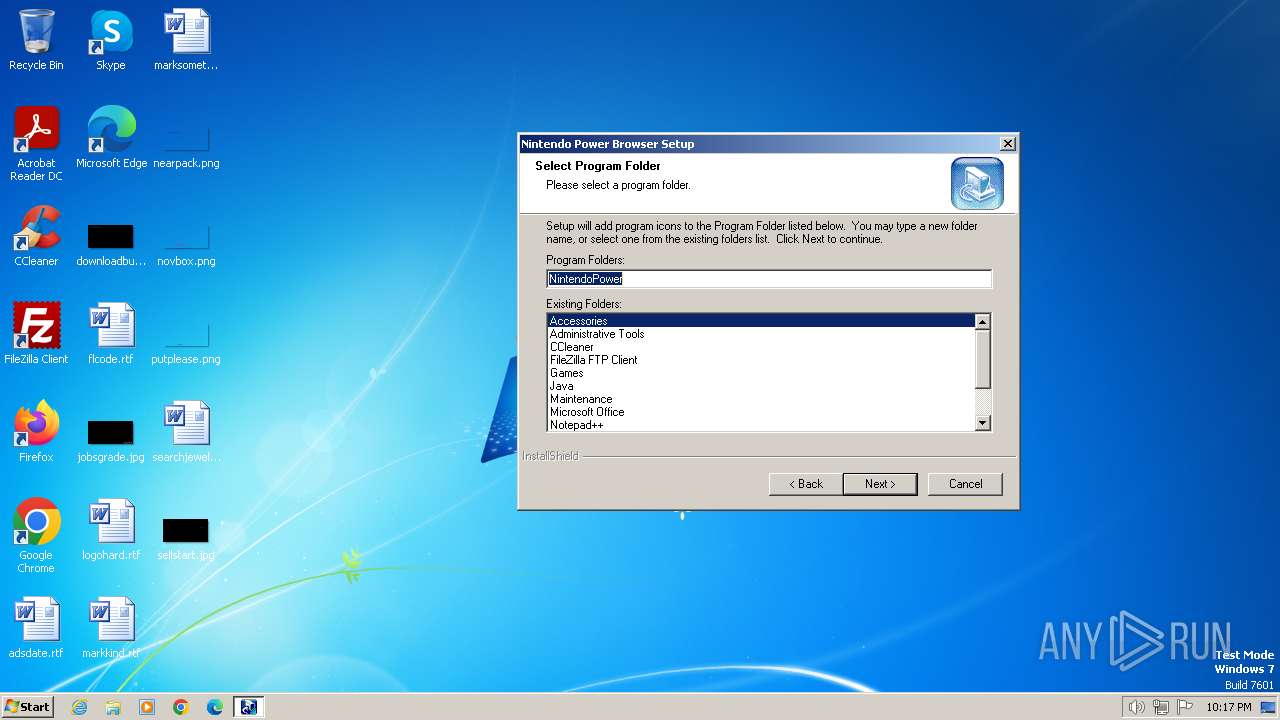The width and height of the screenshot is (1280, 720).
Task: Open the Recycle Bin desktop icon
Action: 36,40
